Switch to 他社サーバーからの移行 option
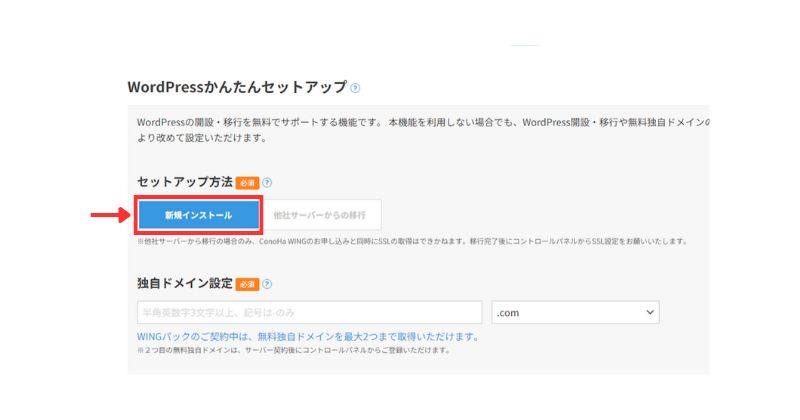The width and height of the screenshot is (800, 420). click(x=320, y=215)
